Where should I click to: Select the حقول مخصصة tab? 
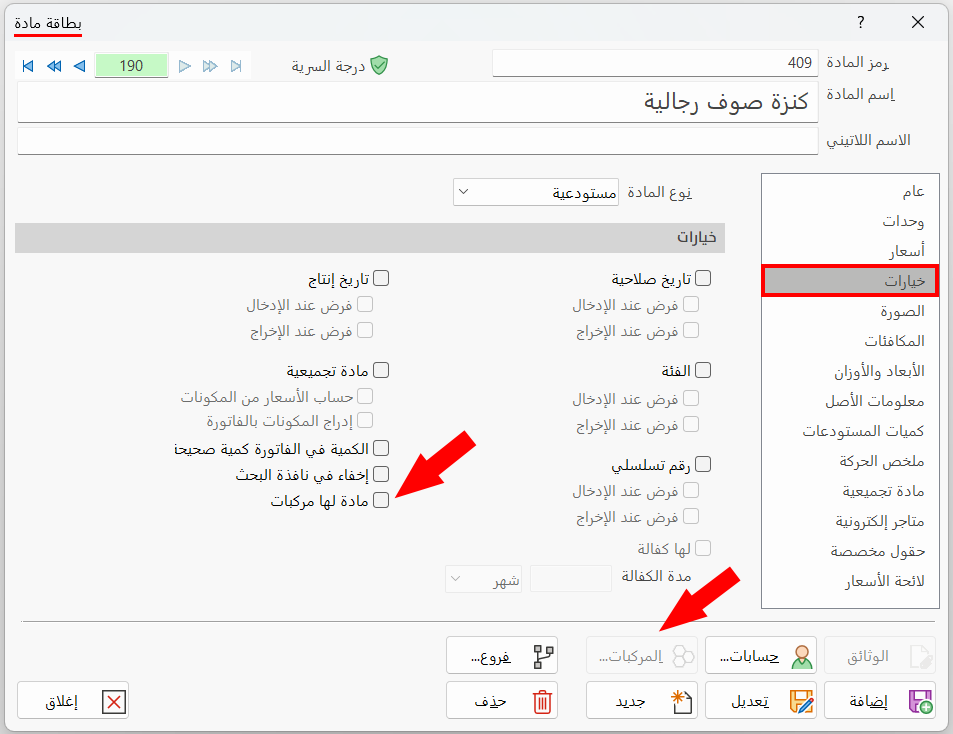point(850,551)
